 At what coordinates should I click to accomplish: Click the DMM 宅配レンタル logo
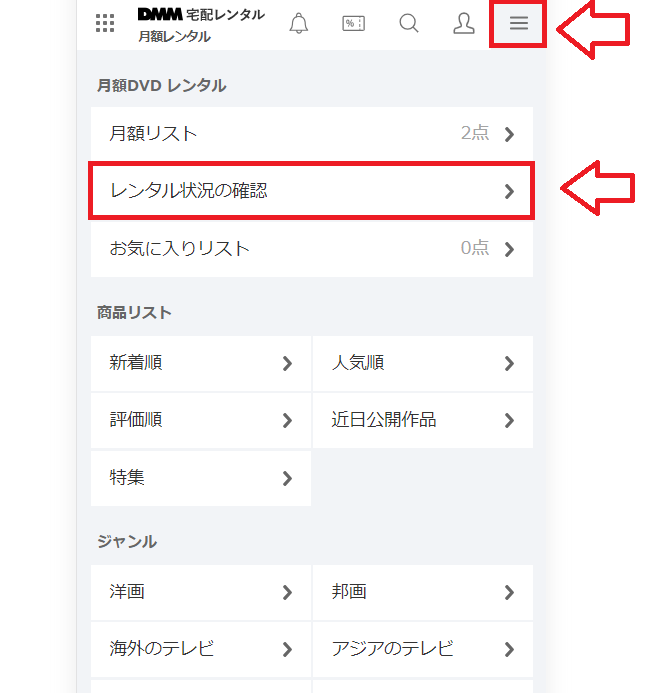[x=201, y=15]
